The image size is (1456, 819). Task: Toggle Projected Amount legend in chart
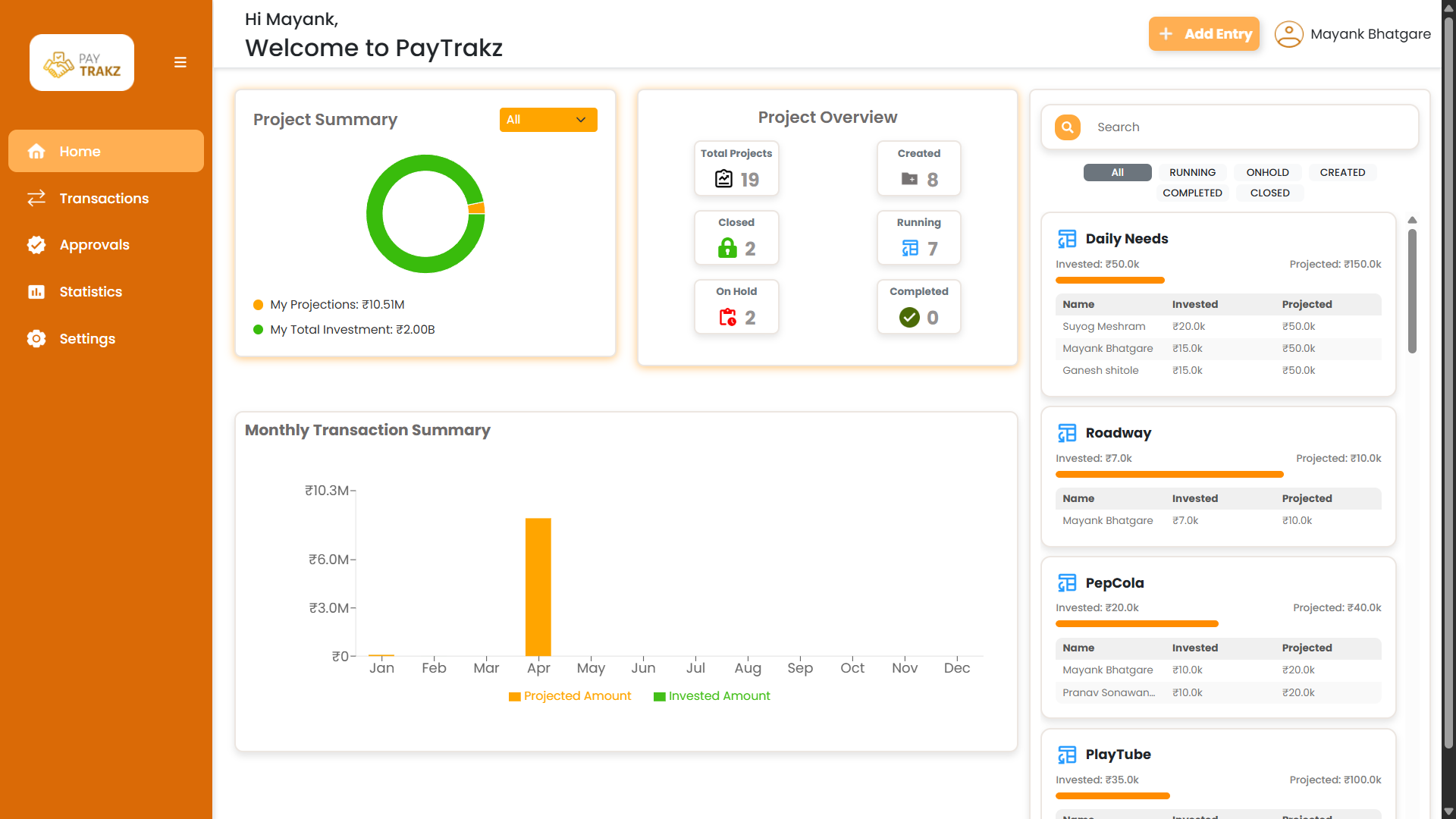coord(570,696)
